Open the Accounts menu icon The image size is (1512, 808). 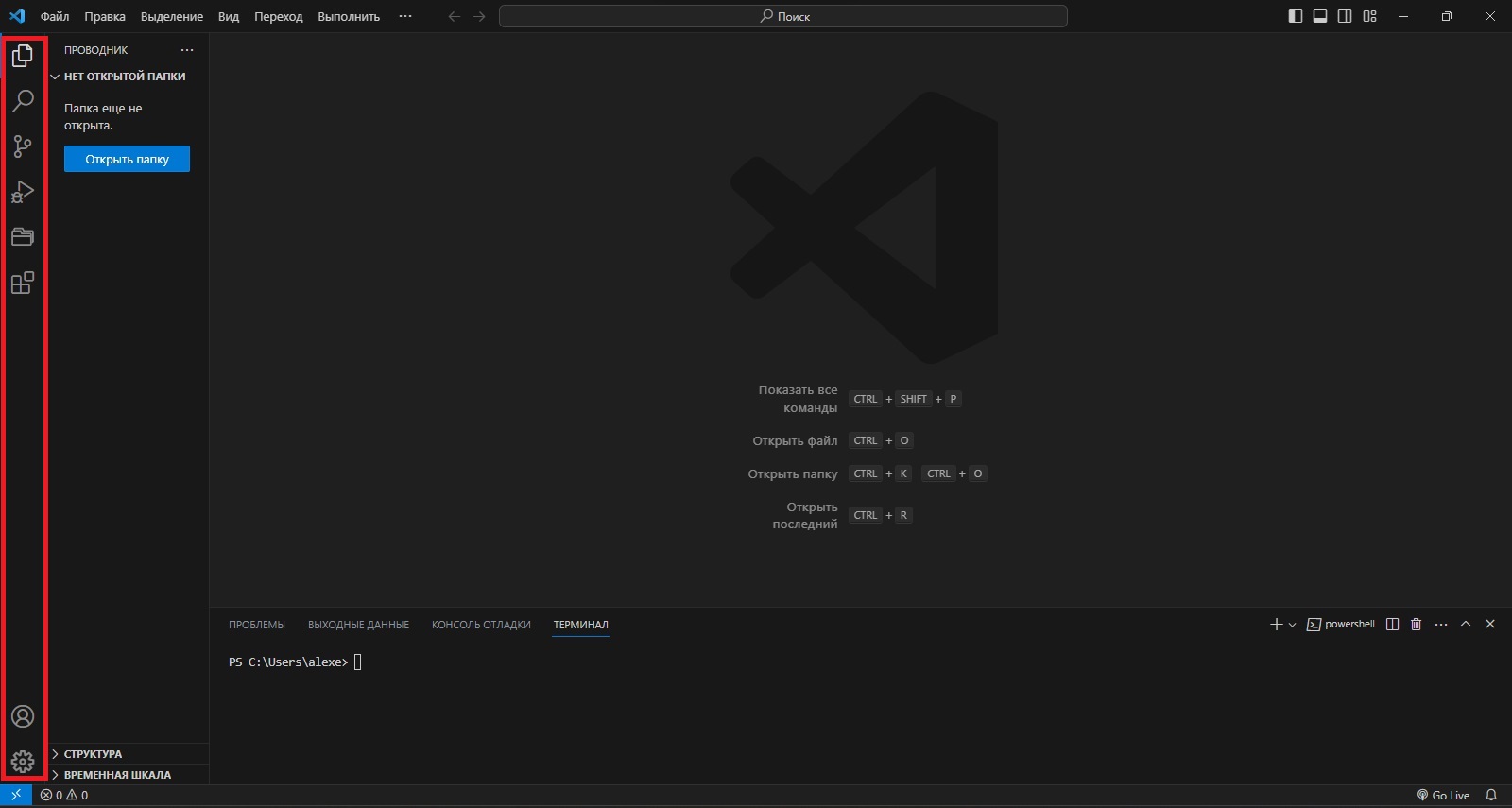(x=23, y=716)
